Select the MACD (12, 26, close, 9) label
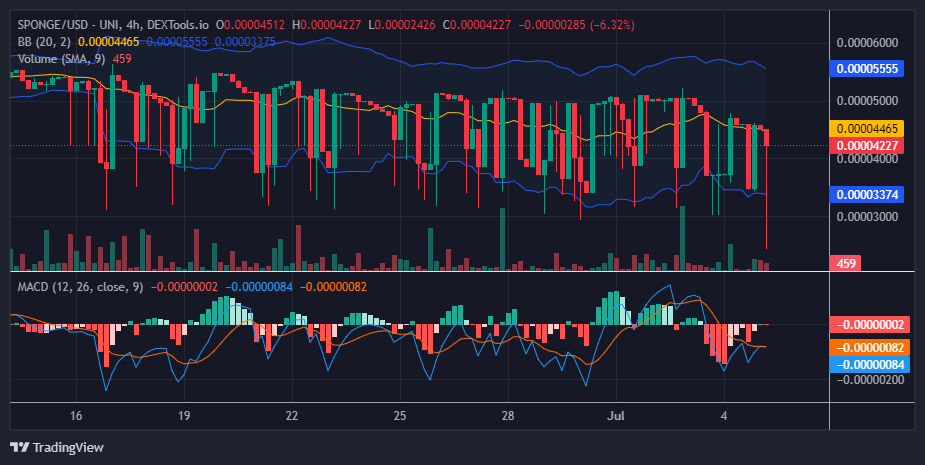The height and width of the screenshot is (465, 925). tap(80, 287)
